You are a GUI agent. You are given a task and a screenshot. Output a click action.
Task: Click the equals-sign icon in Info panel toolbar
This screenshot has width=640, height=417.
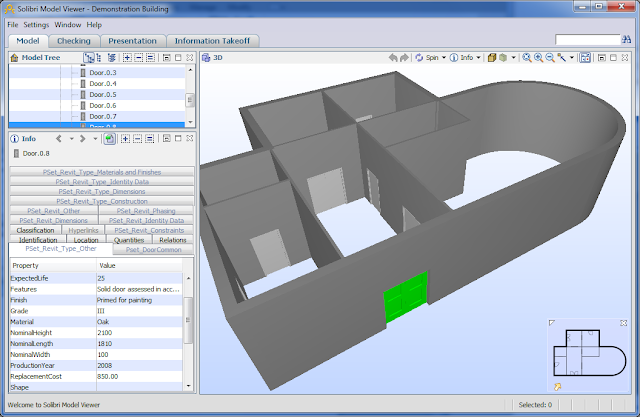click(x=150, y=139)
